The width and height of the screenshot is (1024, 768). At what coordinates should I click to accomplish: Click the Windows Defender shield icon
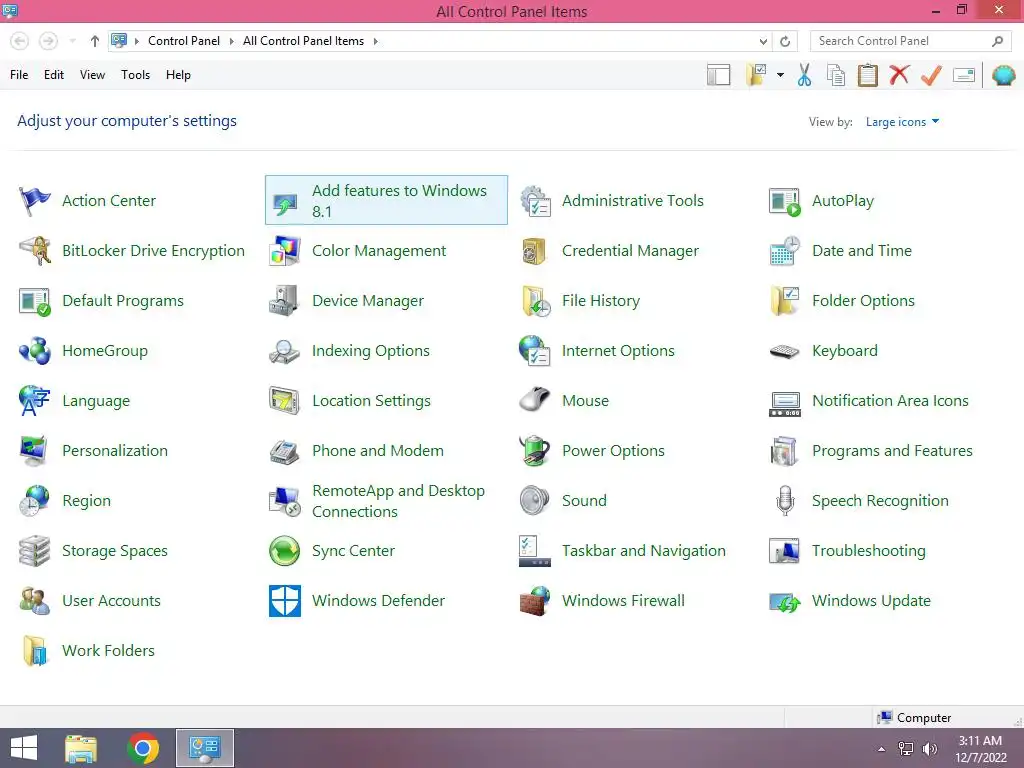[284, 601]
